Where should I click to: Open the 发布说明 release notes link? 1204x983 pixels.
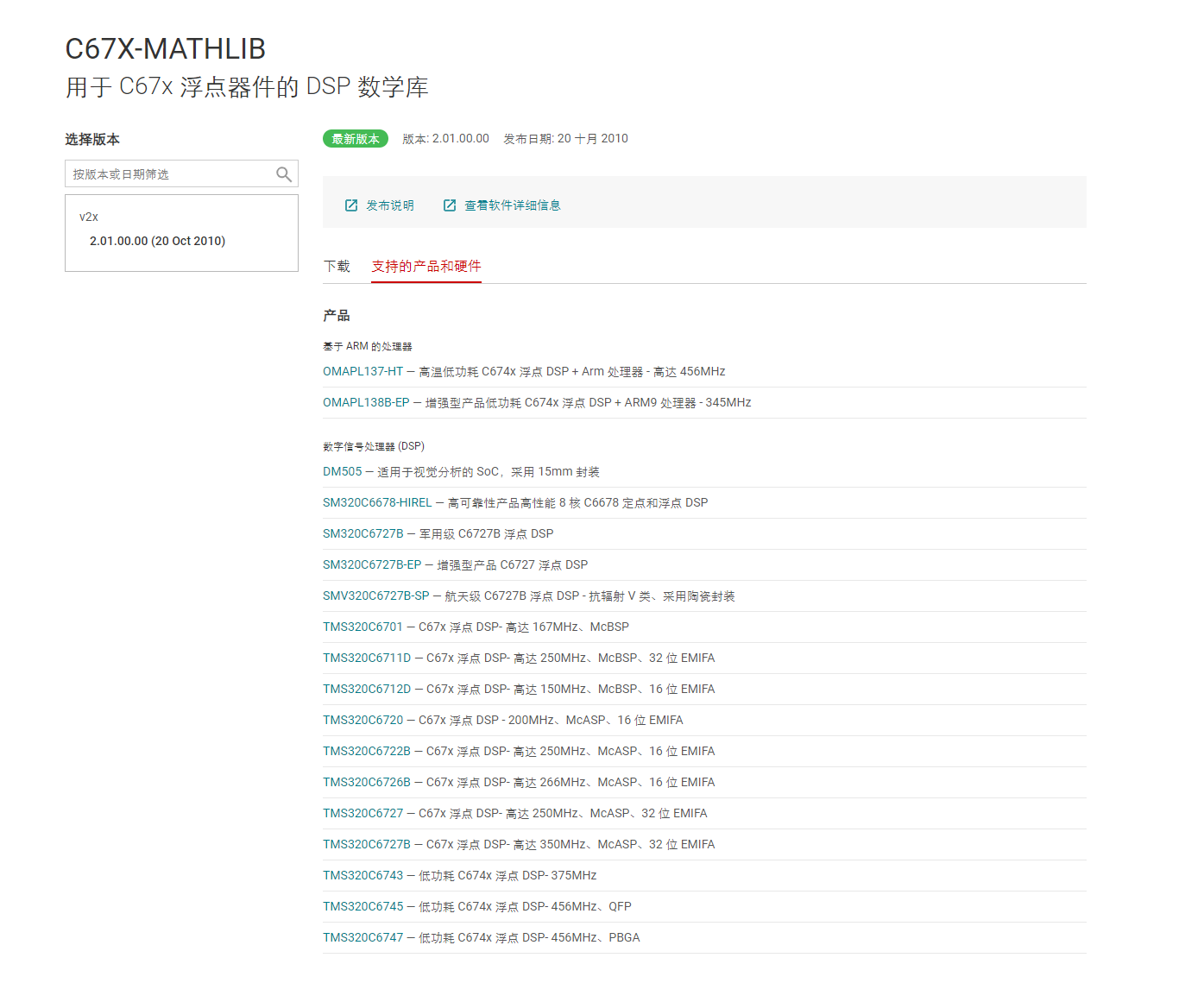(390, 205)
